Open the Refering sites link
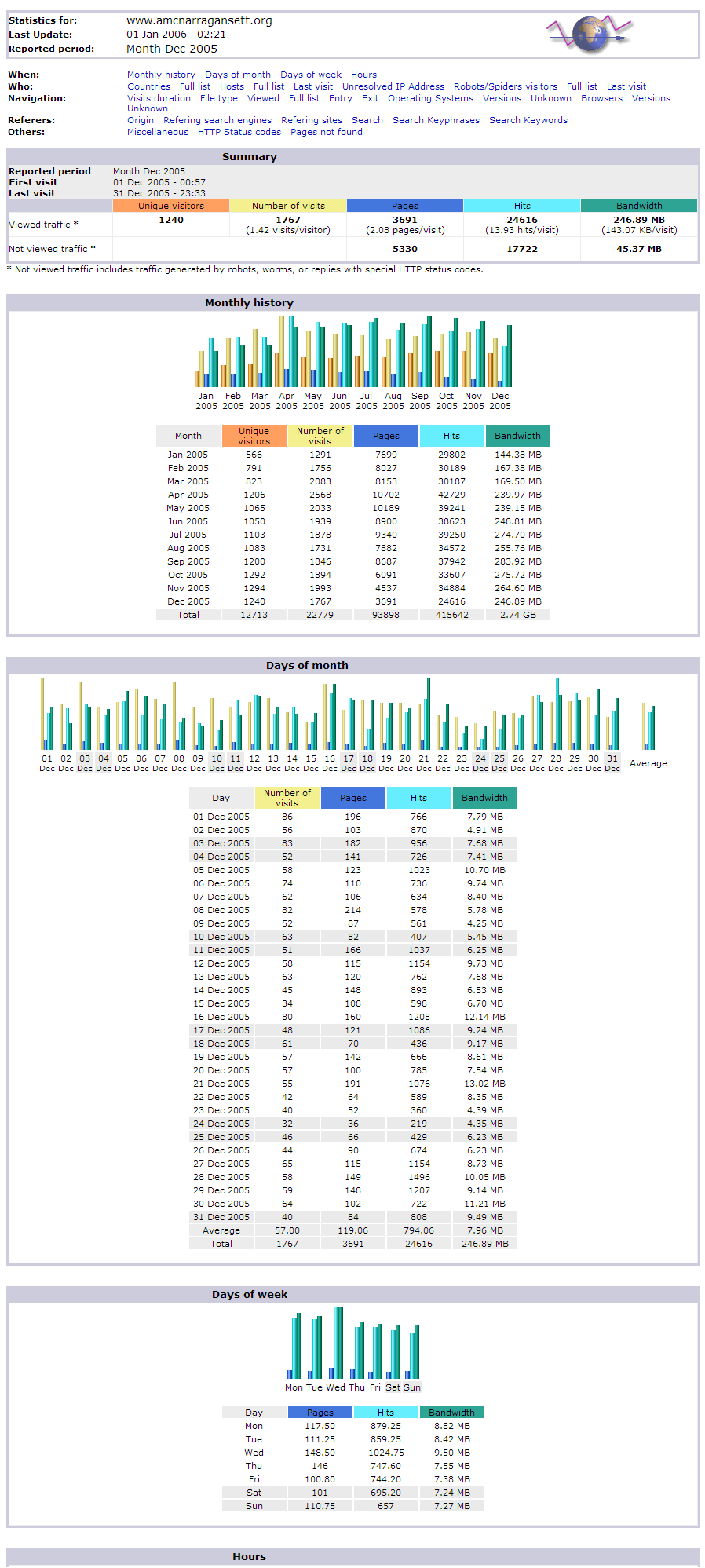Screen dimensions: 705x1568 coord(312,121)
